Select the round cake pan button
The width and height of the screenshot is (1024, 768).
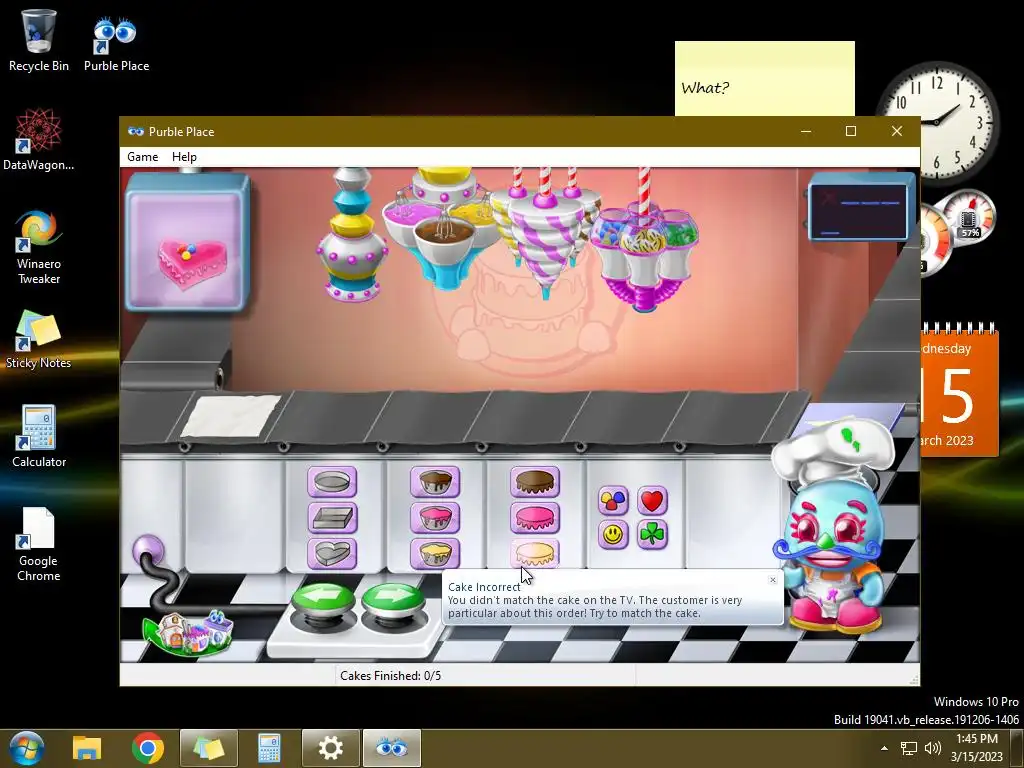click(332, 482)
